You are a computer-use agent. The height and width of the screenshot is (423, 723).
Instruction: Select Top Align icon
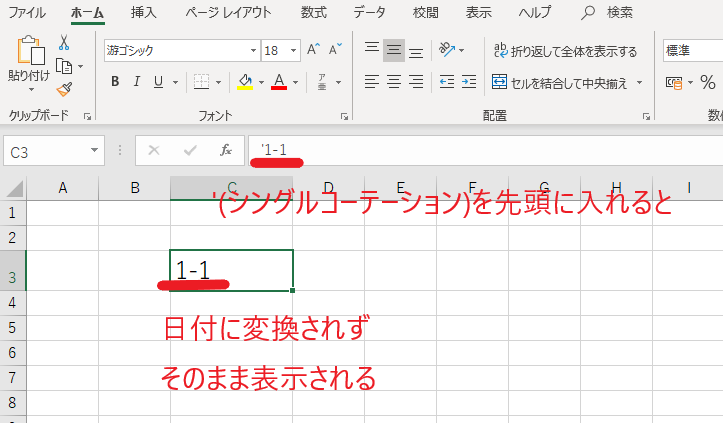pos(372,50)
